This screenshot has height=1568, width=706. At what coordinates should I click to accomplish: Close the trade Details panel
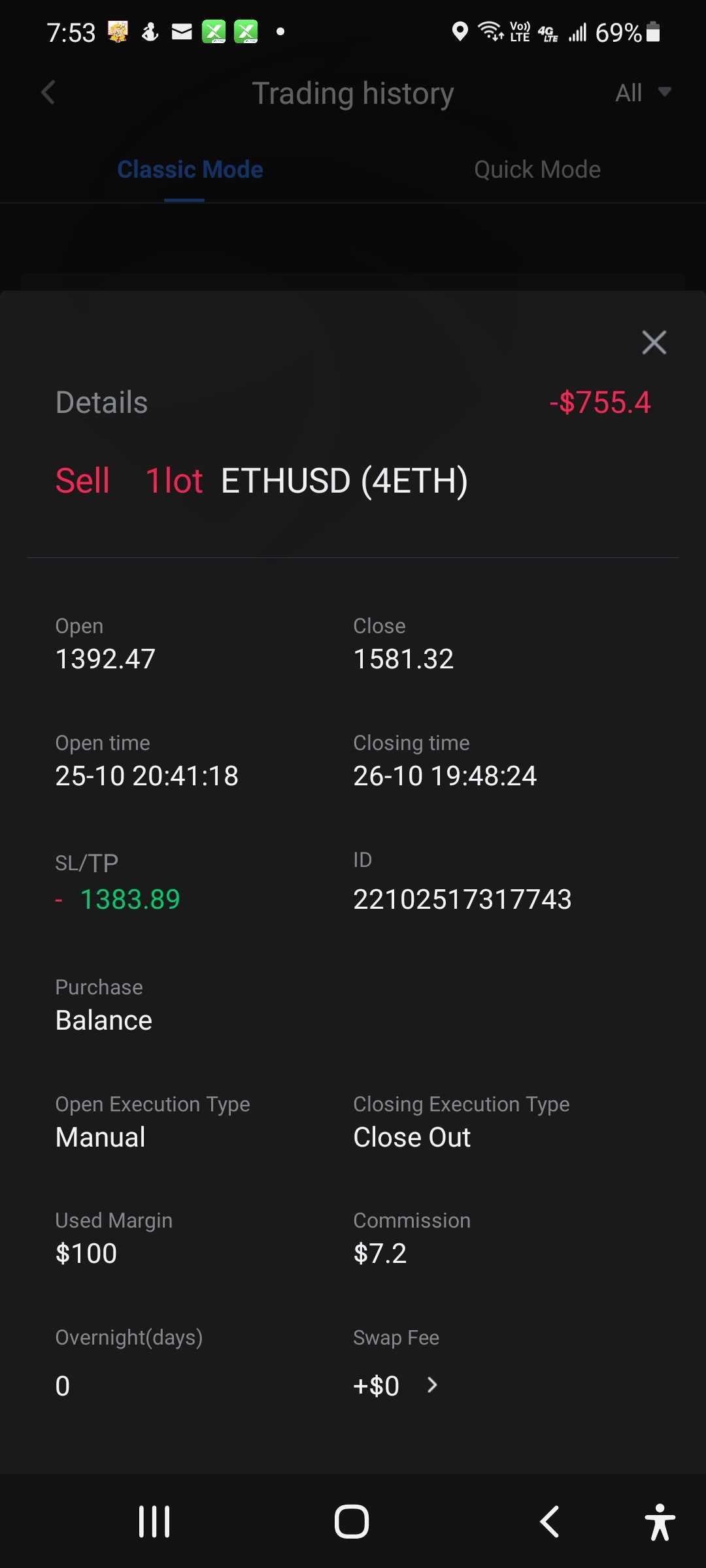654,342
